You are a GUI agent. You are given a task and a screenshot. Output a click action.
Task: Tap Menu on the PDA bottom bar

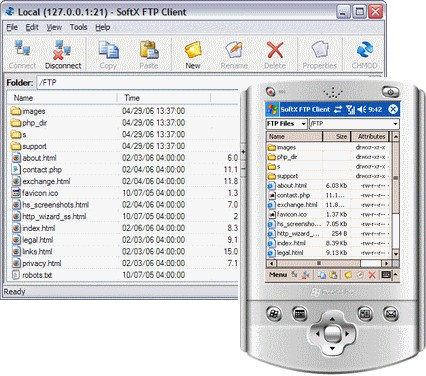278,275
